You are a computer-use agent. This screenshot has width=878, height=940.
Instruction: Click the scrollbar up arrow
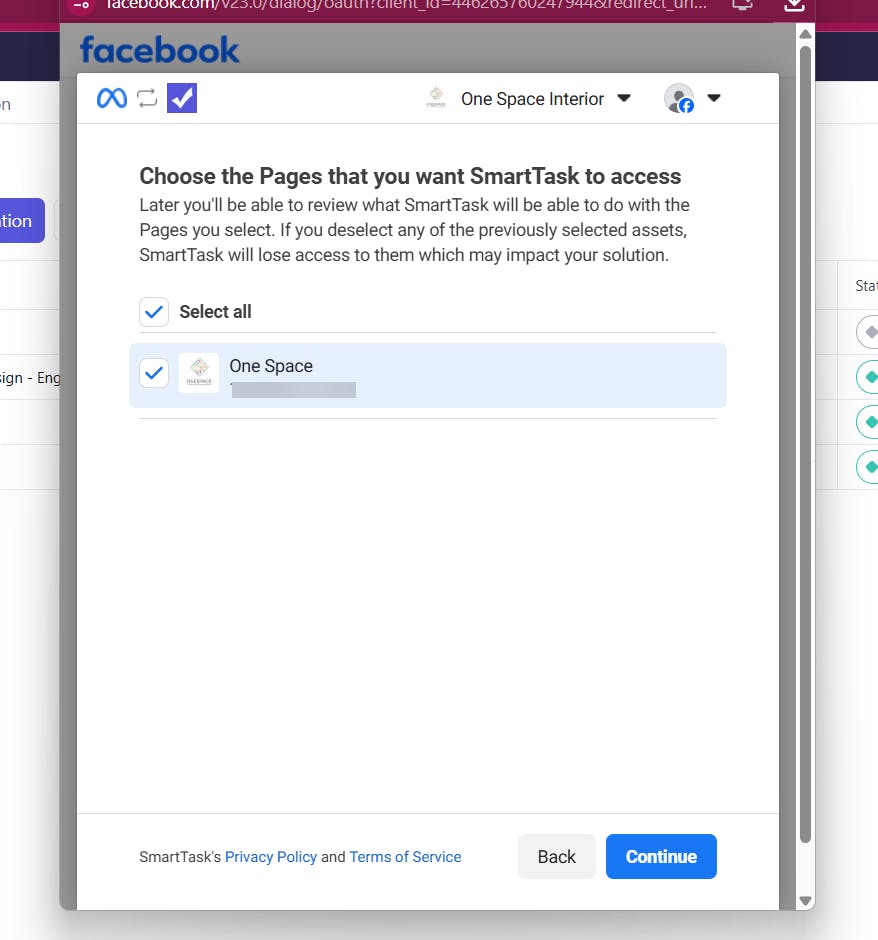[x=805, y=34]
